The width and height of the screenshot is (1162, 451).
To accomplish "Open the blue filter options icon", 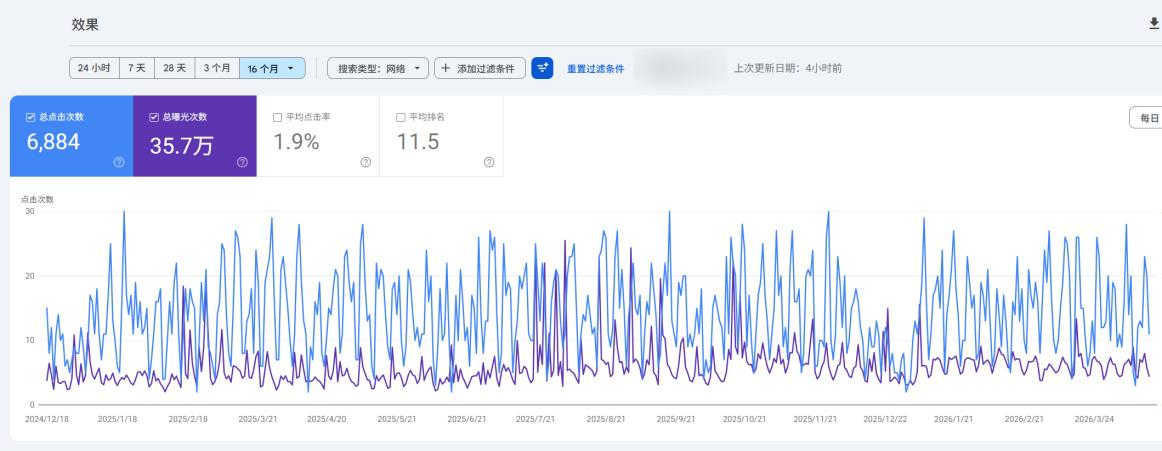I will coord(542,68).
